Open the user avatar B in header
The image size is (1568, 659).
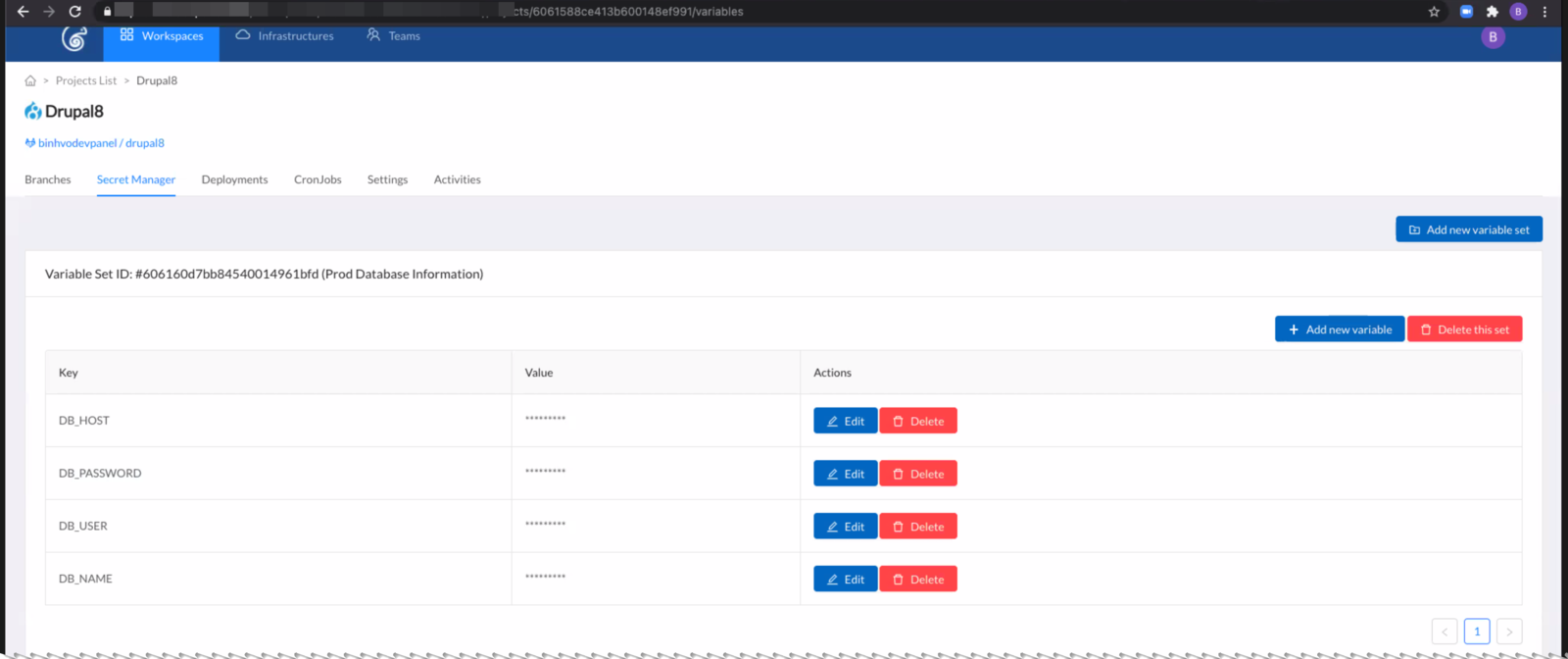click(1493, 37)
